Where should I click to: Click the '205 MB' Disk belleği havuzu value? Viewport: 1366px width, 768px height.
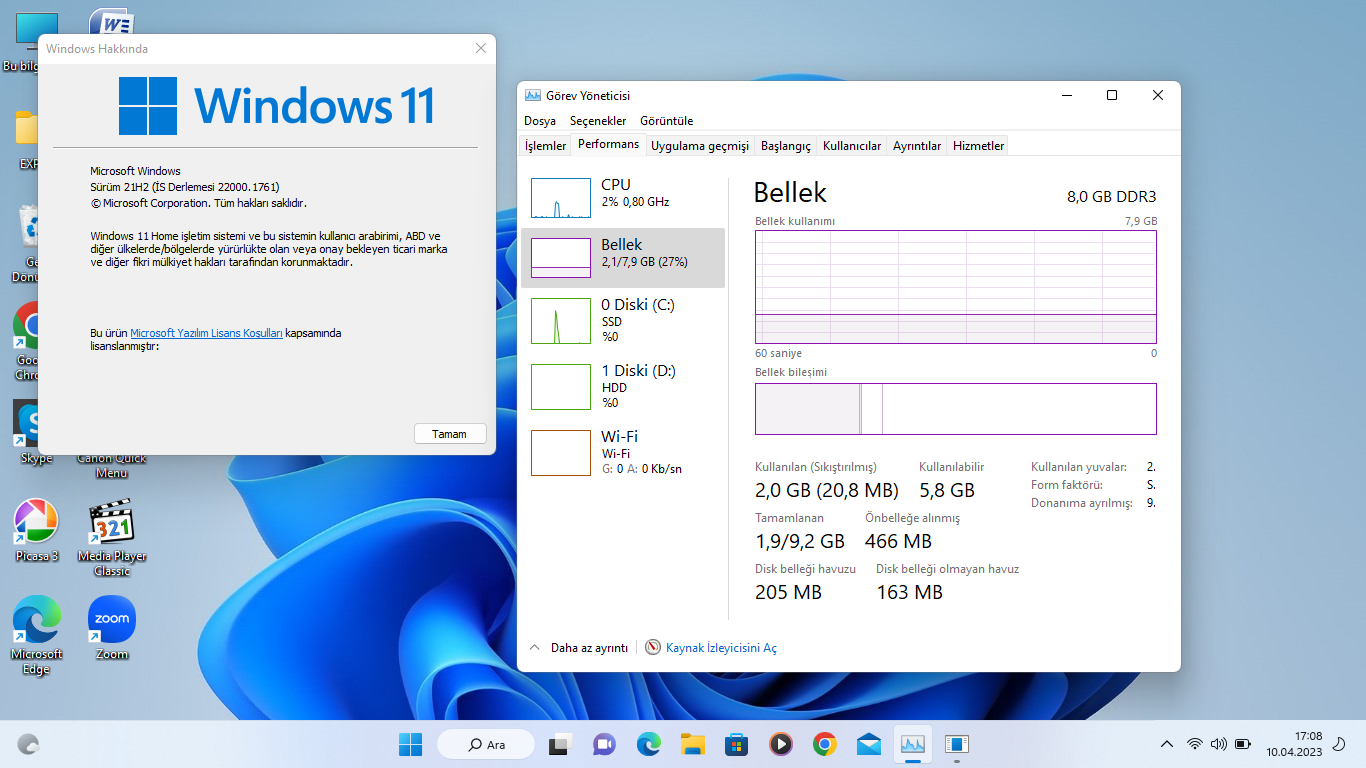[788, 592]
